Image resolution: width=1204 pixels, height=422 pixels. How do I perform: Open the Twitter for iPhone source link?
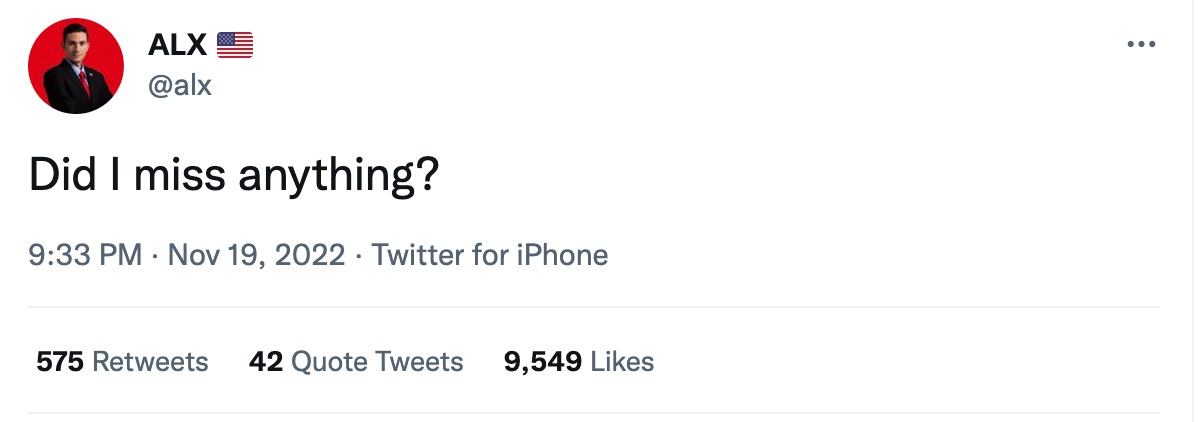pyautogui.click(x=489, y=255)
